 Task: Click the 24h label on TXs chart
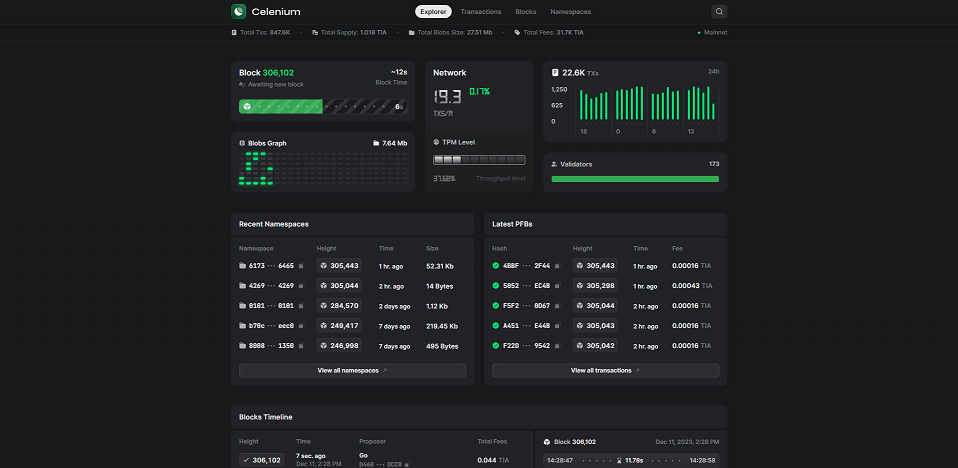point(714,71)
